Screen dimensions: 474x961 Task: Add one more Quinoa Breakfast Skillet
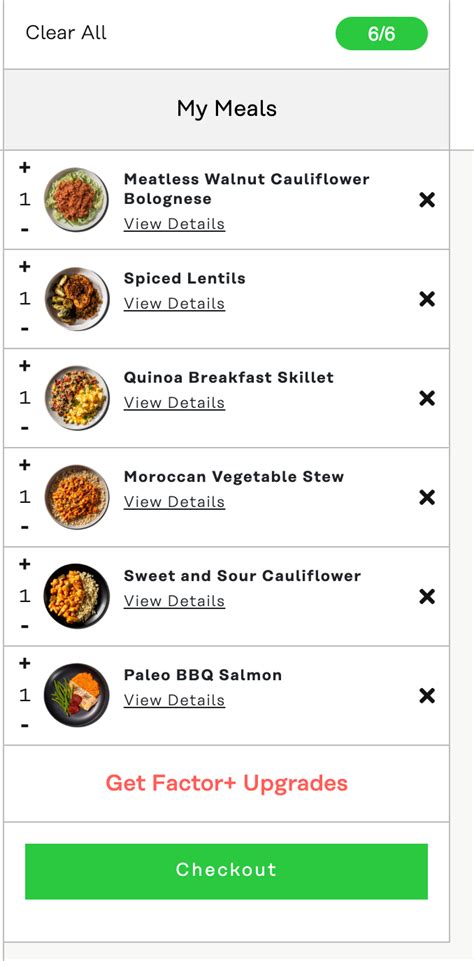25,366
